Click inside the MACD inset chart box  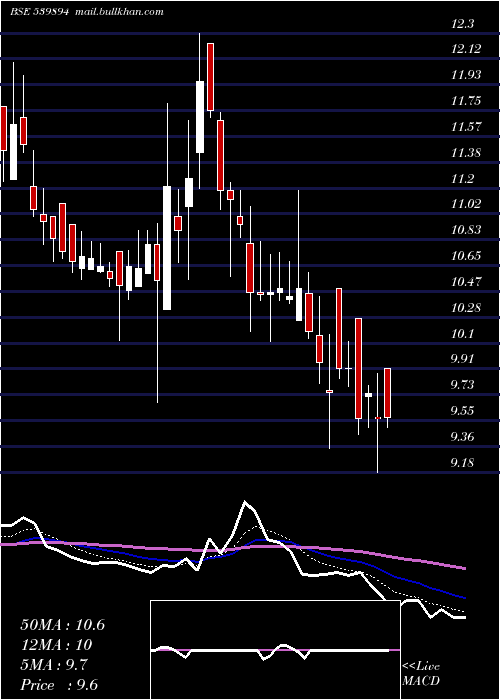click(275, 650)
